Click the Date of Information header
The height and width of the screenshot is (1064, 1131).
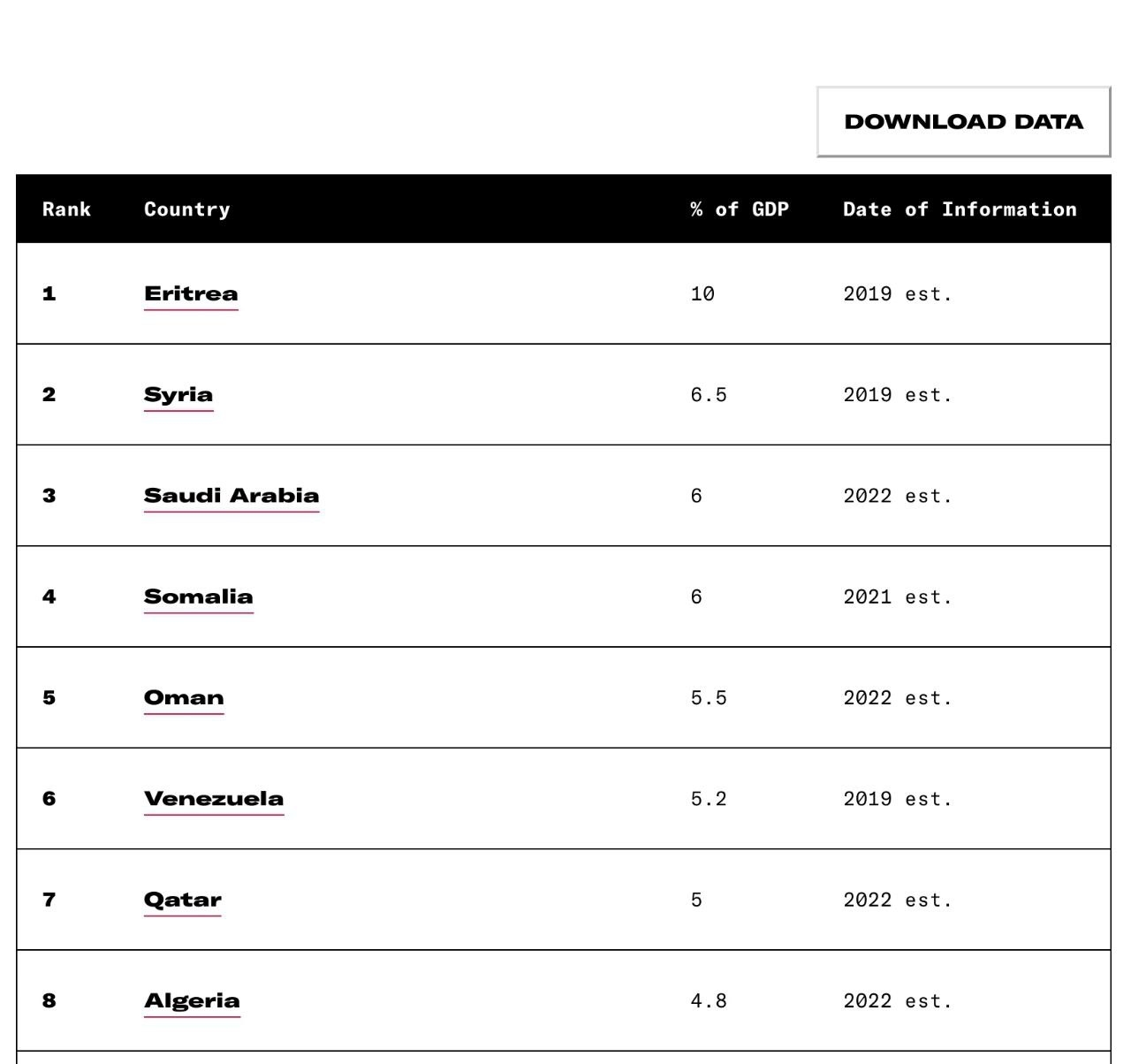pyautogui.click(x=960, y=209)
